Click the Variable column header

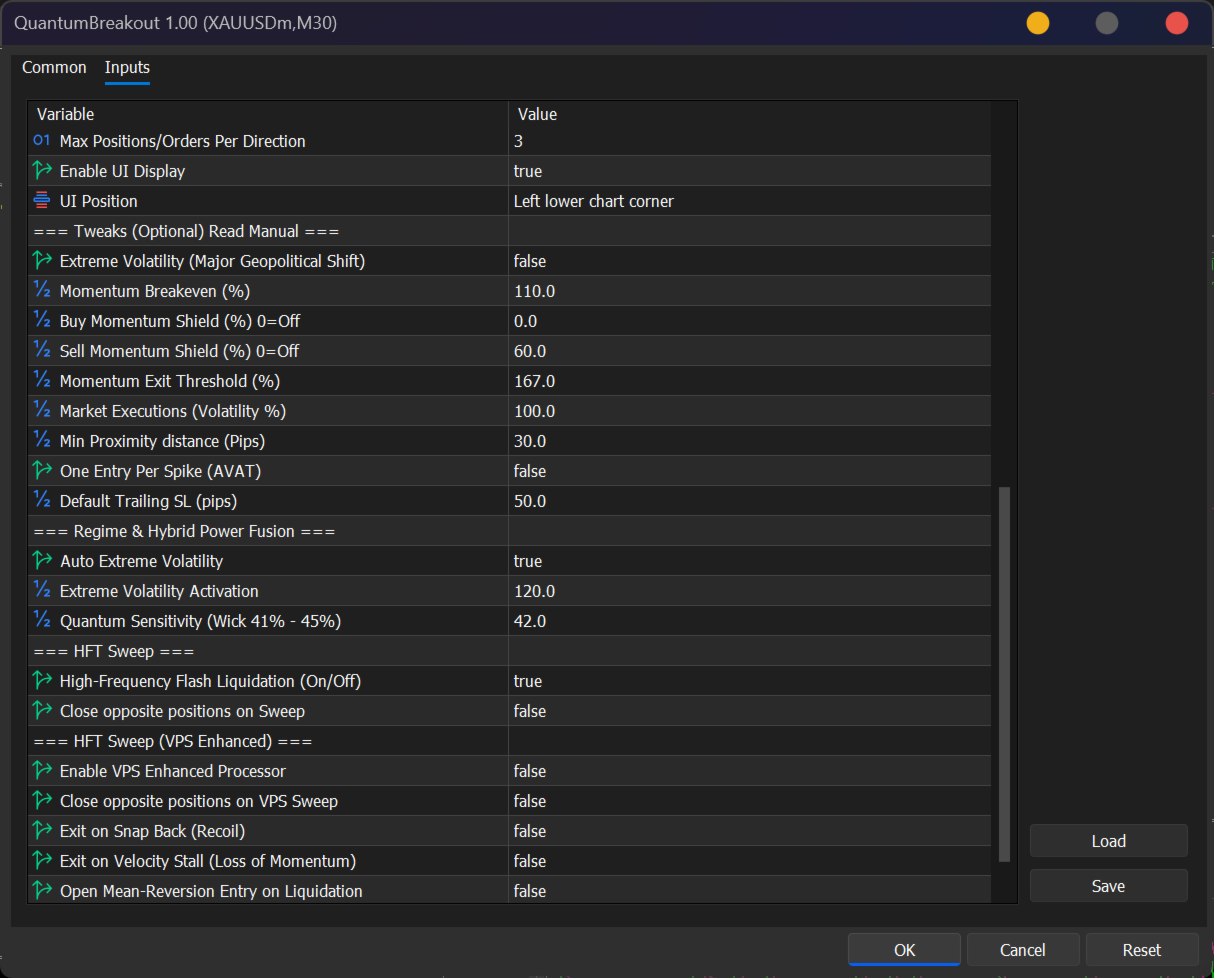pyautogui.click(x=268, y=114)
